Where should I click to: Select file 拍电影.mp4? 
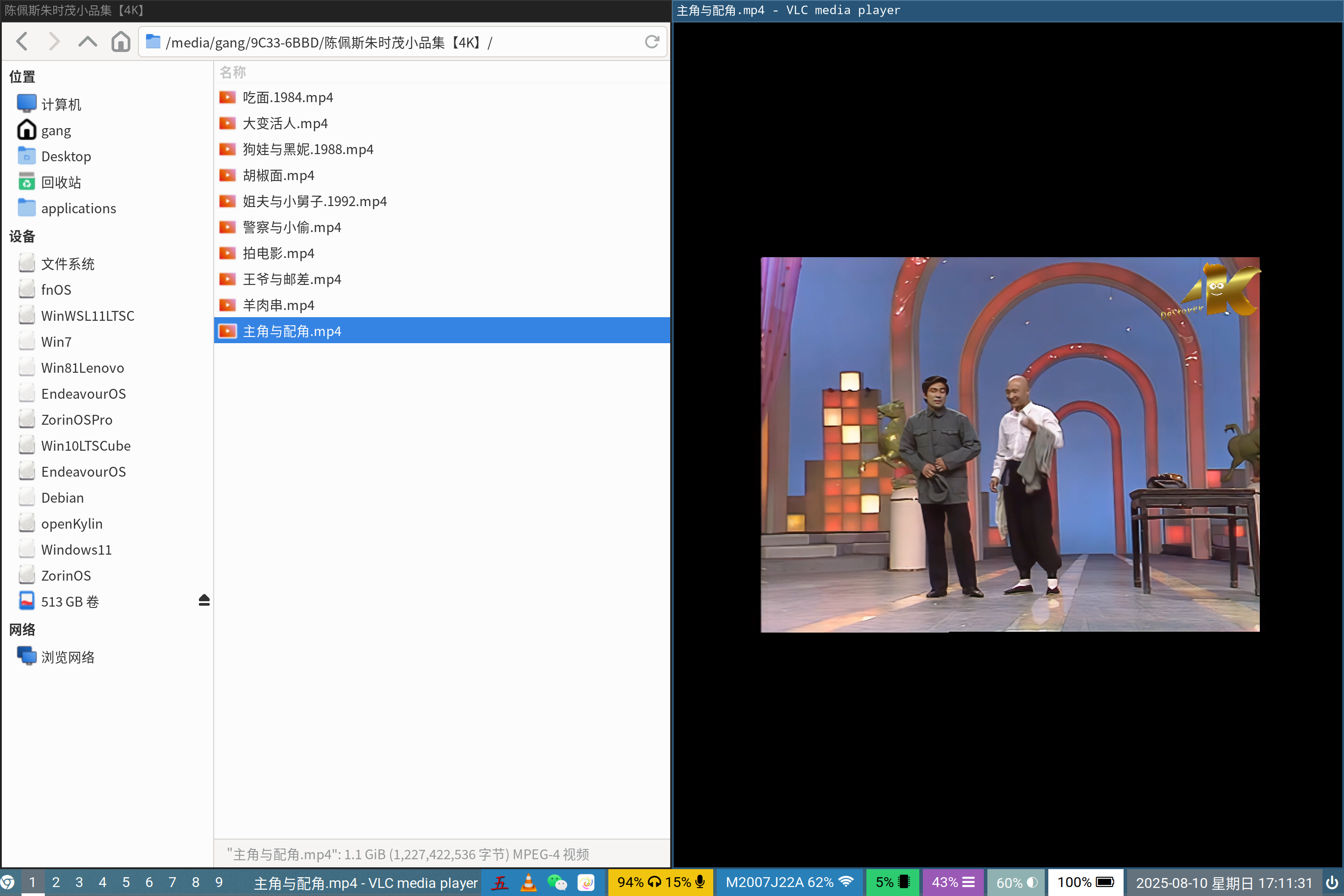click(442, 253)
